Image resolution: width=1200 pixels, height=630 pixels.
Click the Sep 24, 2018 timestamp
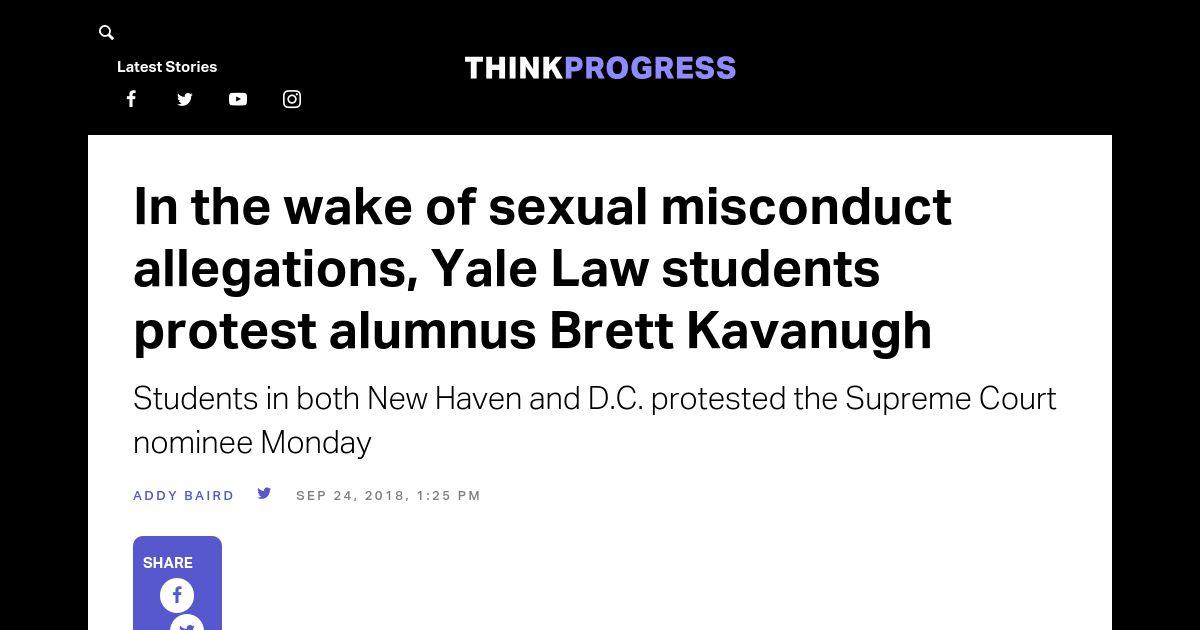point(388,496)
